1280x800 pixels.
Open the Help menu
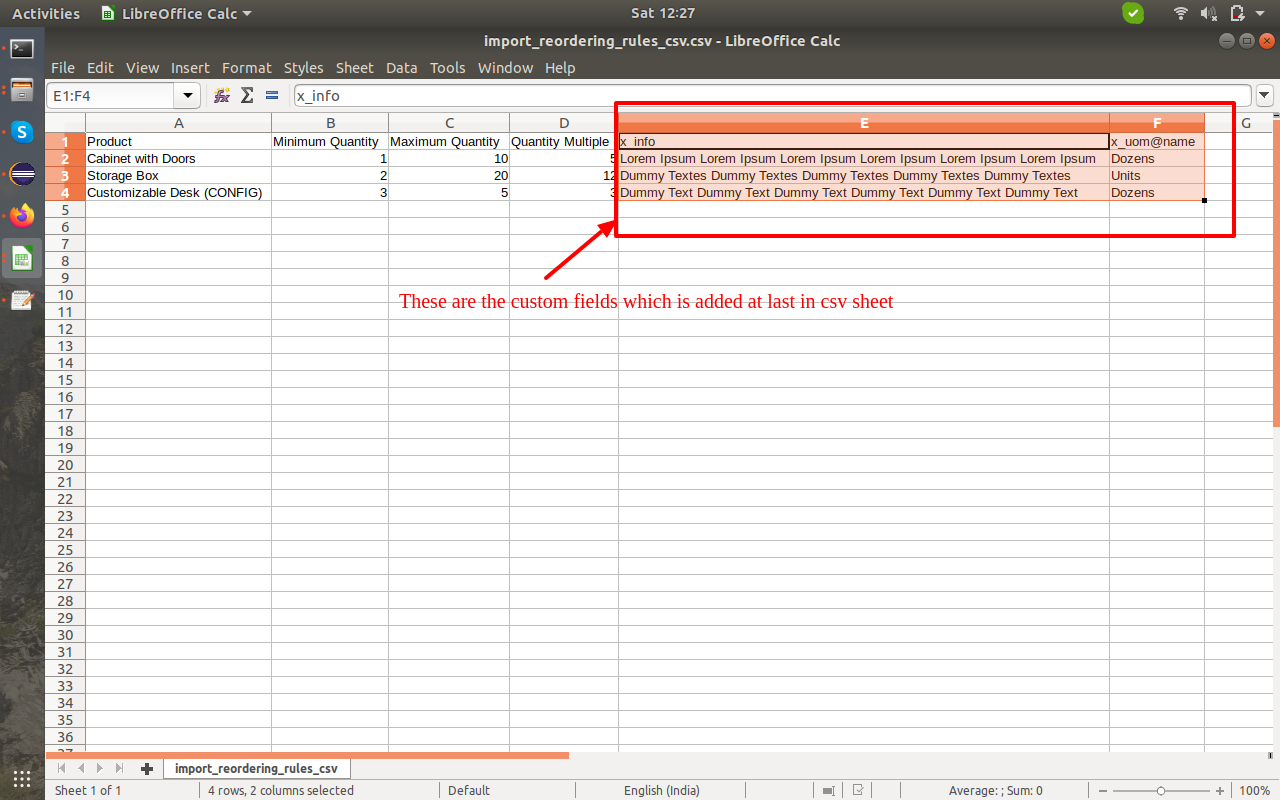[560, 68]
